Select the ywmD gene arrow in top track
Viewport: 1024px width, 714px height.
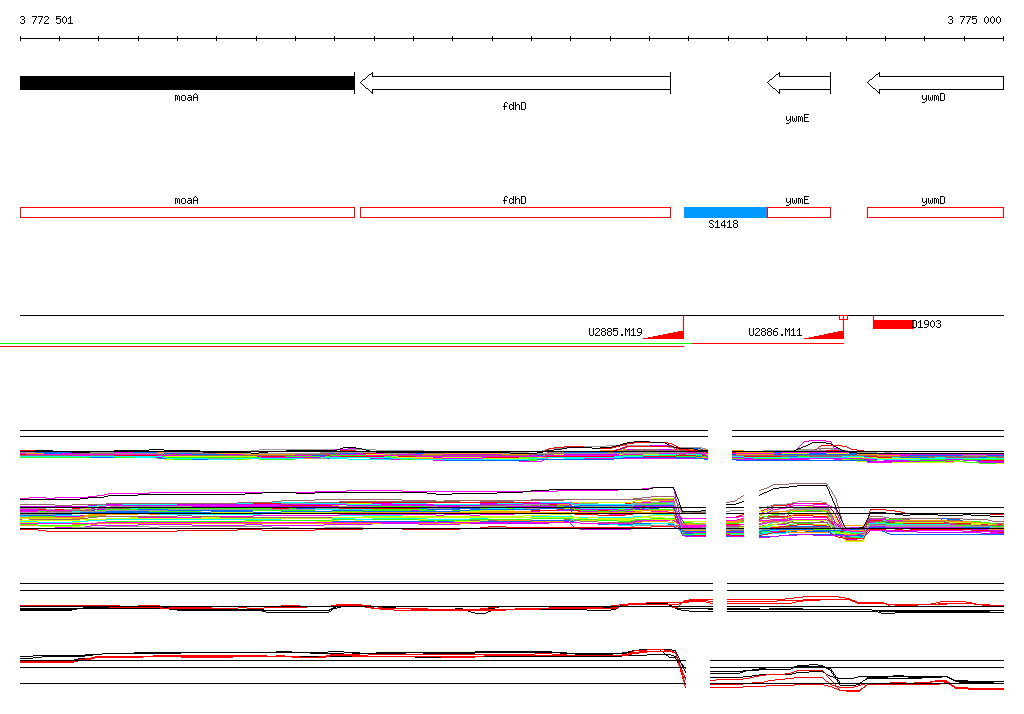tap(935, 83)
